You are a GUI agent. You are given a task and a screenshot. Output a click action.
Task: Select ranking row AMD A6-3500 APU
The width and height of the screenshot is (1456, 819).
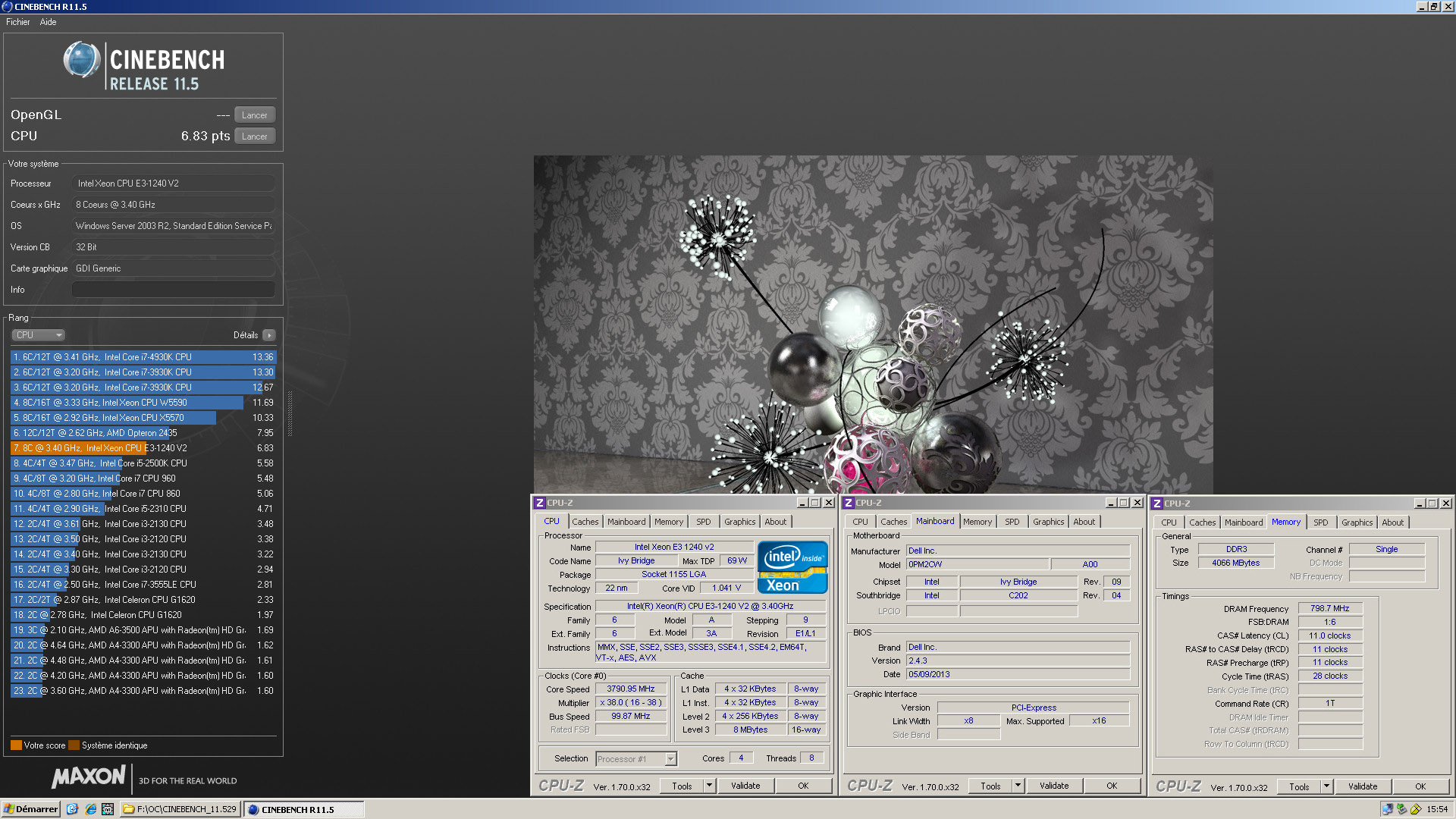143,630
